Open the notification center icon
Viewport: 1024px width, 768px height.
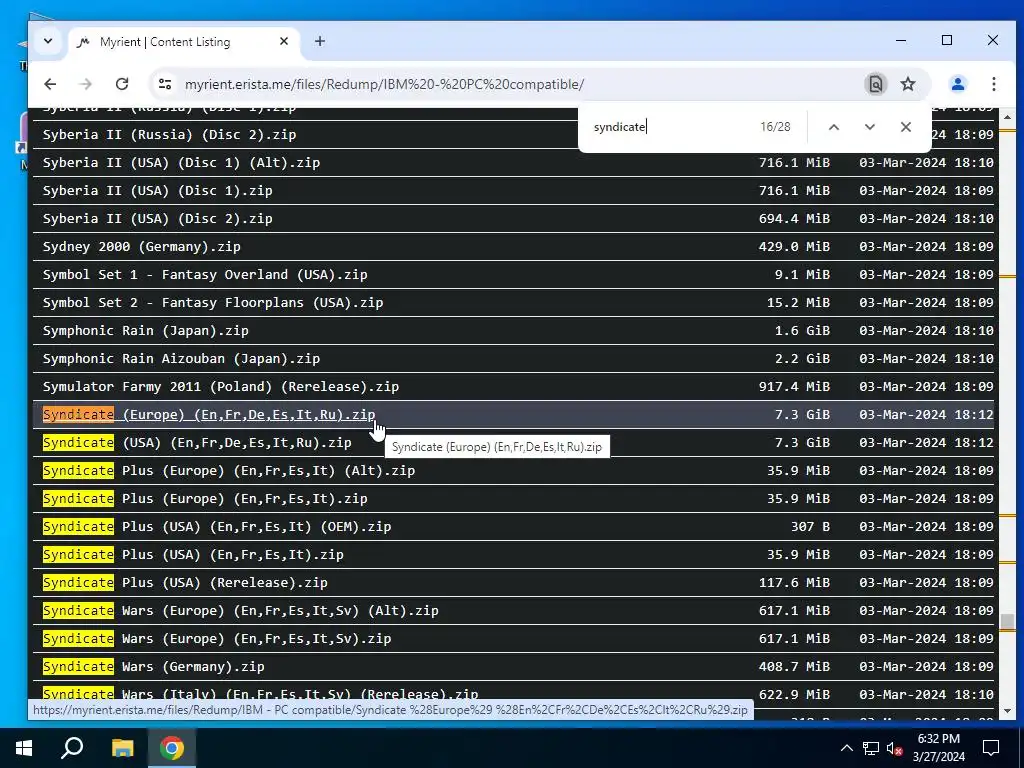(991, 748)
